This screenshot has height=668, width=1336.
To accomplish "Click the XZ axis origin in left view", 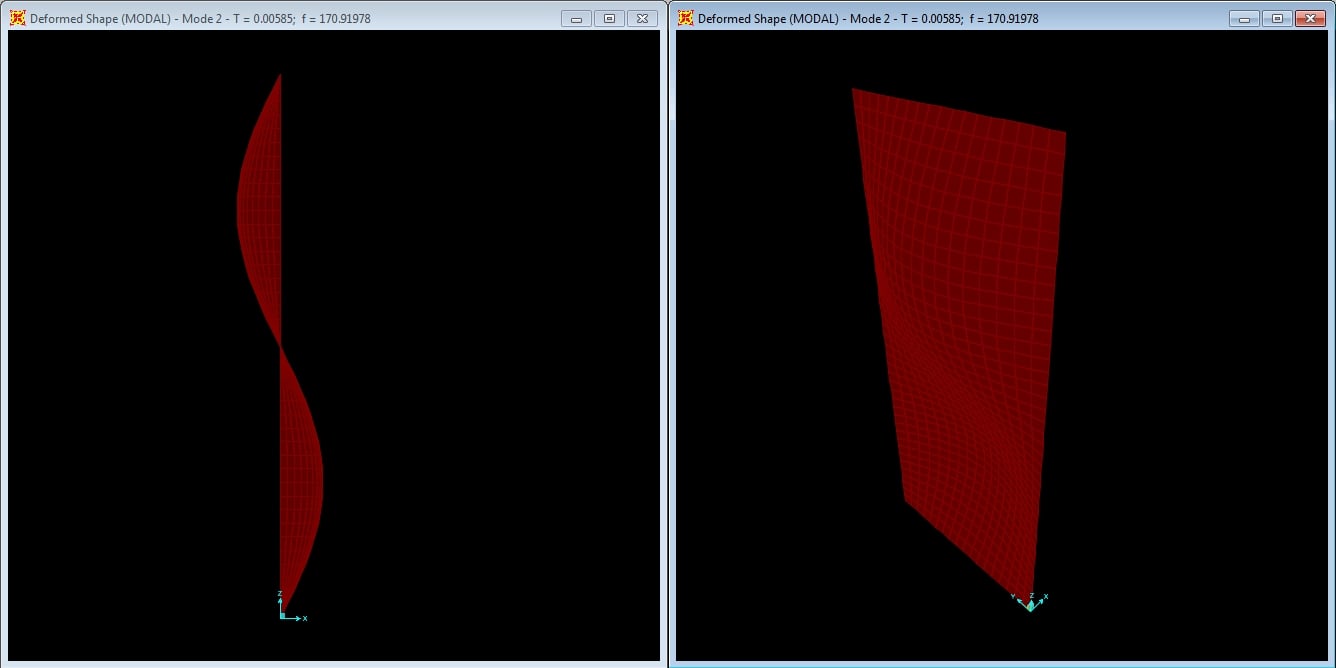I will [281, 617].
